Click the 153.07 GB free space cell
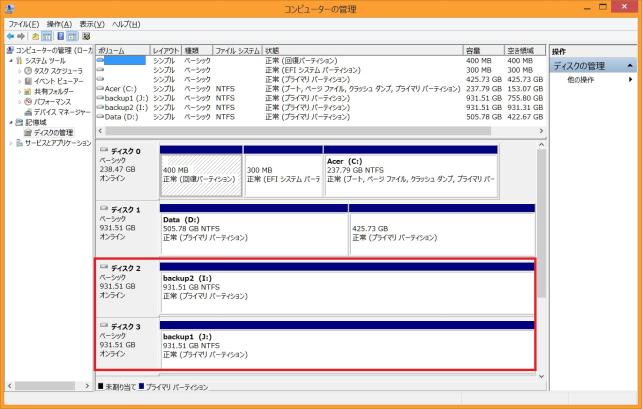 525,88
